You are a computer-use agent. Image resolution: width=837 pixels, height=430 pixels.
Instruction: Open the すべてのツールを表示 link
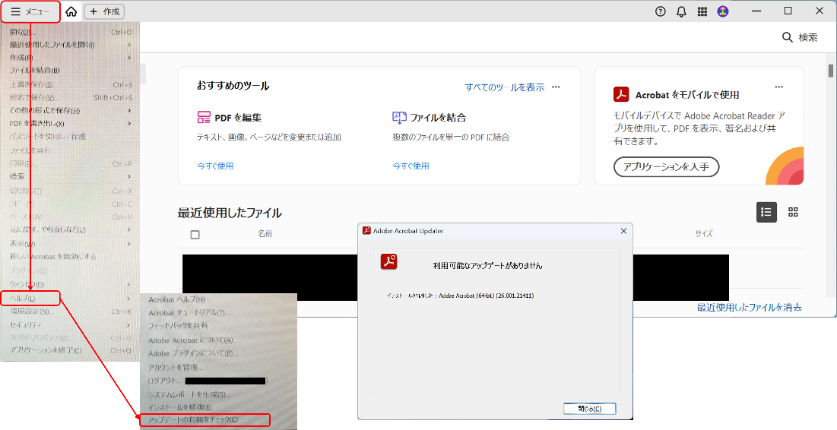[x=504, y=87]
